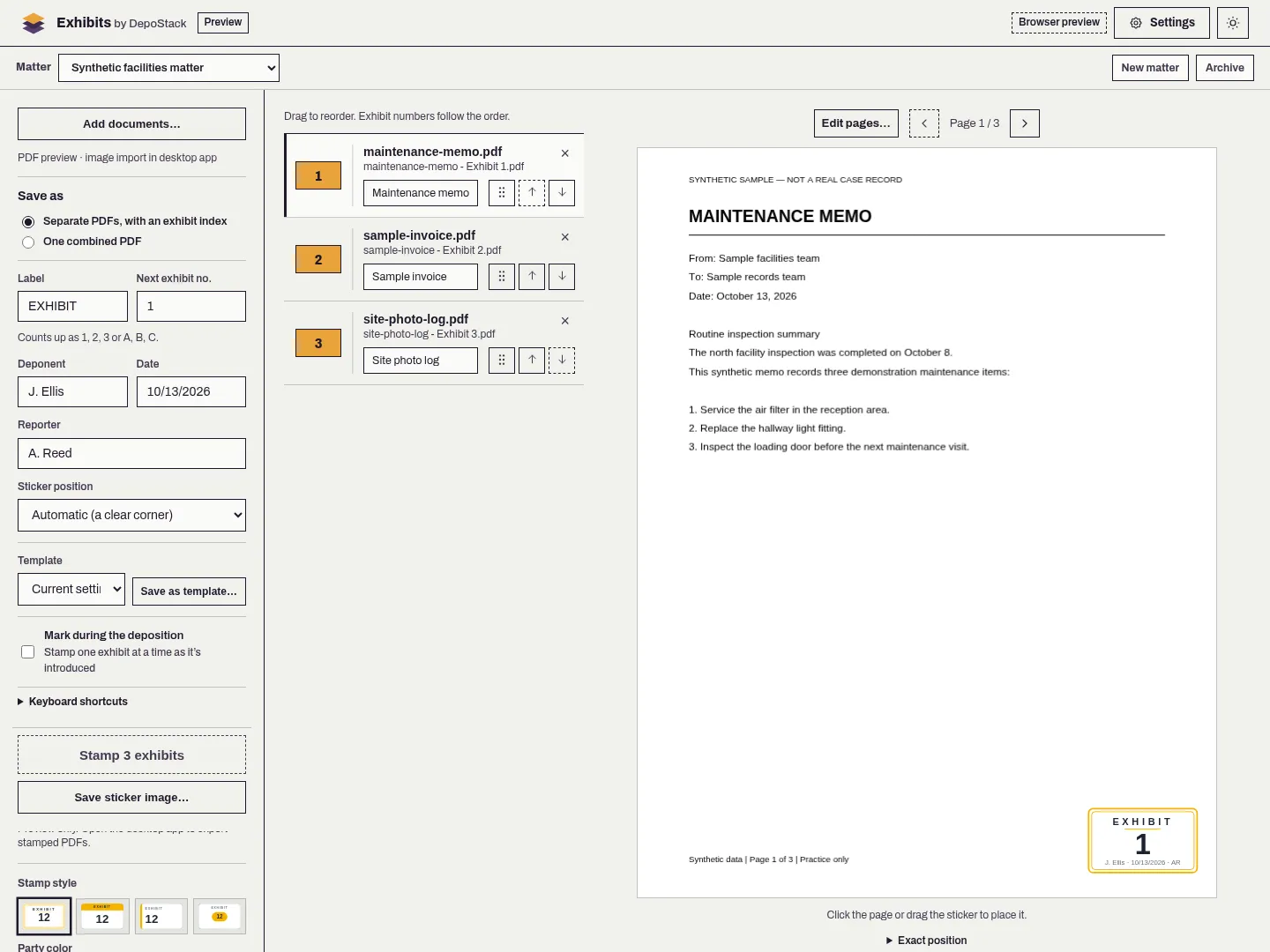Image resolution: width=1270 pixels, height=952 pixels.
Task: Choose the first bordered stamp style
Action: (x=44, y=916)
